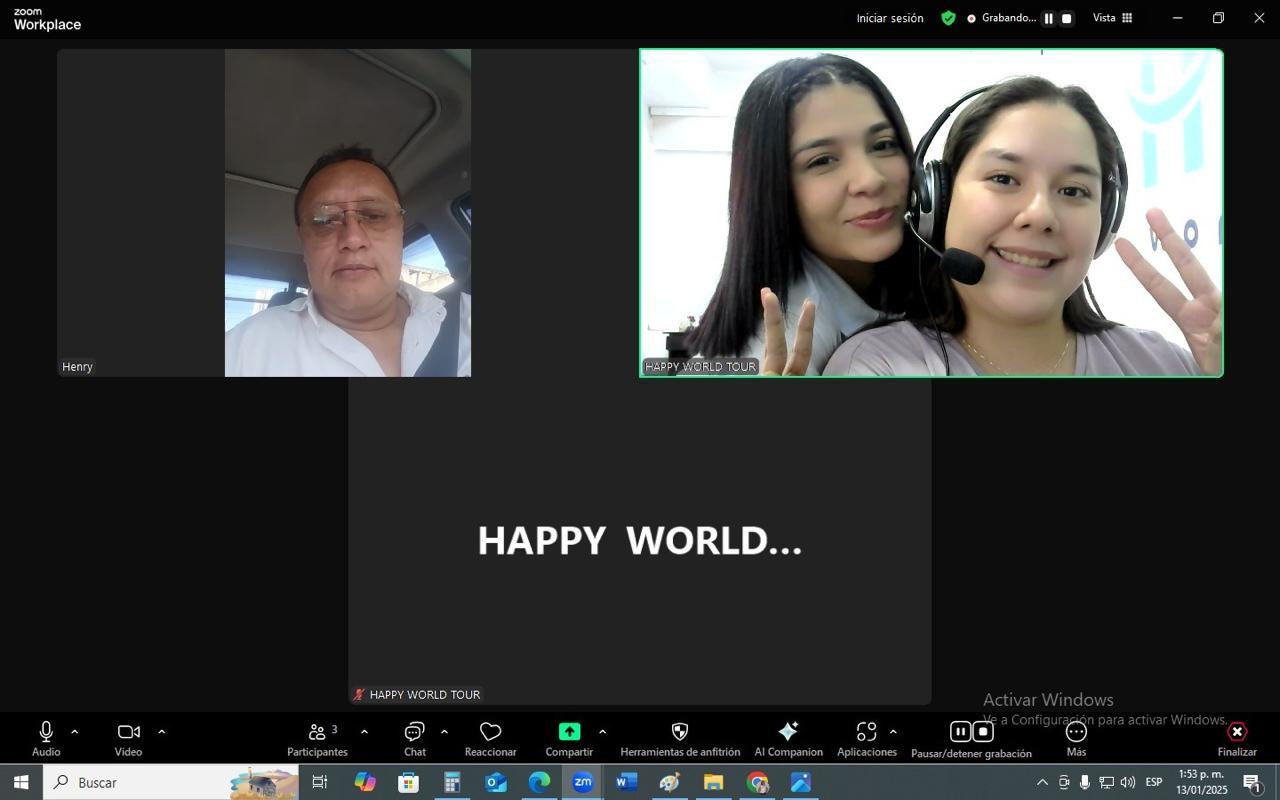This screenshot has height=800, width=1280.
Task: Stop recording using top bar stop icon
Action: (x=1066, y=18)
